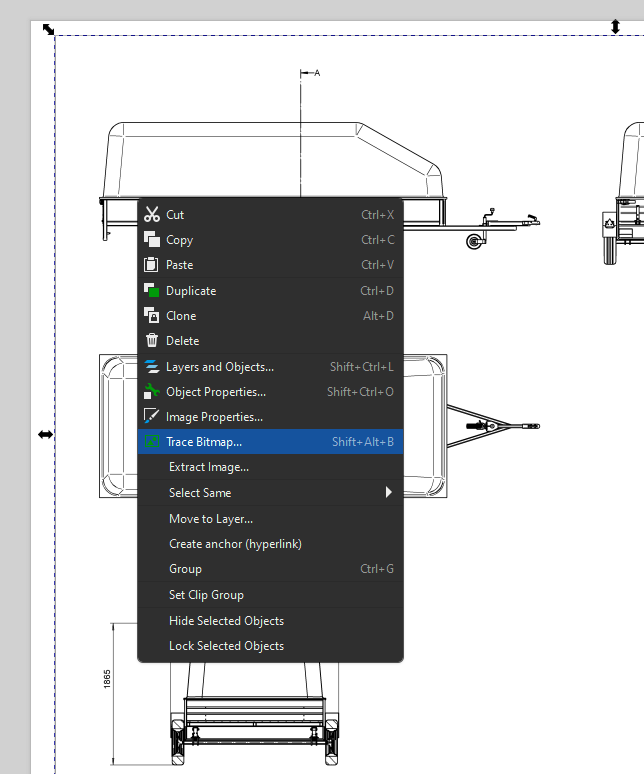The height and width of the screenshot is (774, 644).
Task: Click the Image Properties icon
Action: 152,417
